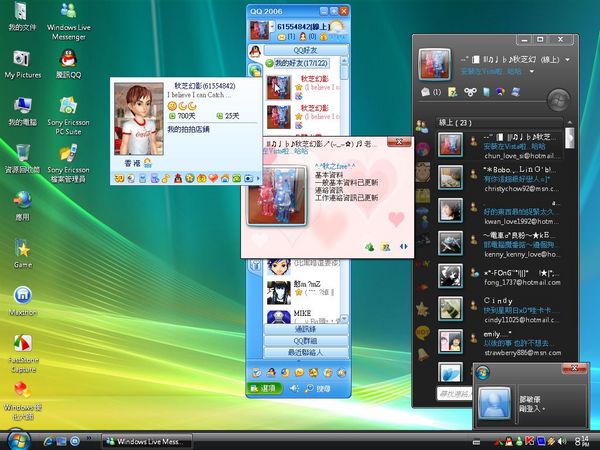Open Windows Live Messenger desktop shortcut
The image size is (600, 450).
point(69,21)
